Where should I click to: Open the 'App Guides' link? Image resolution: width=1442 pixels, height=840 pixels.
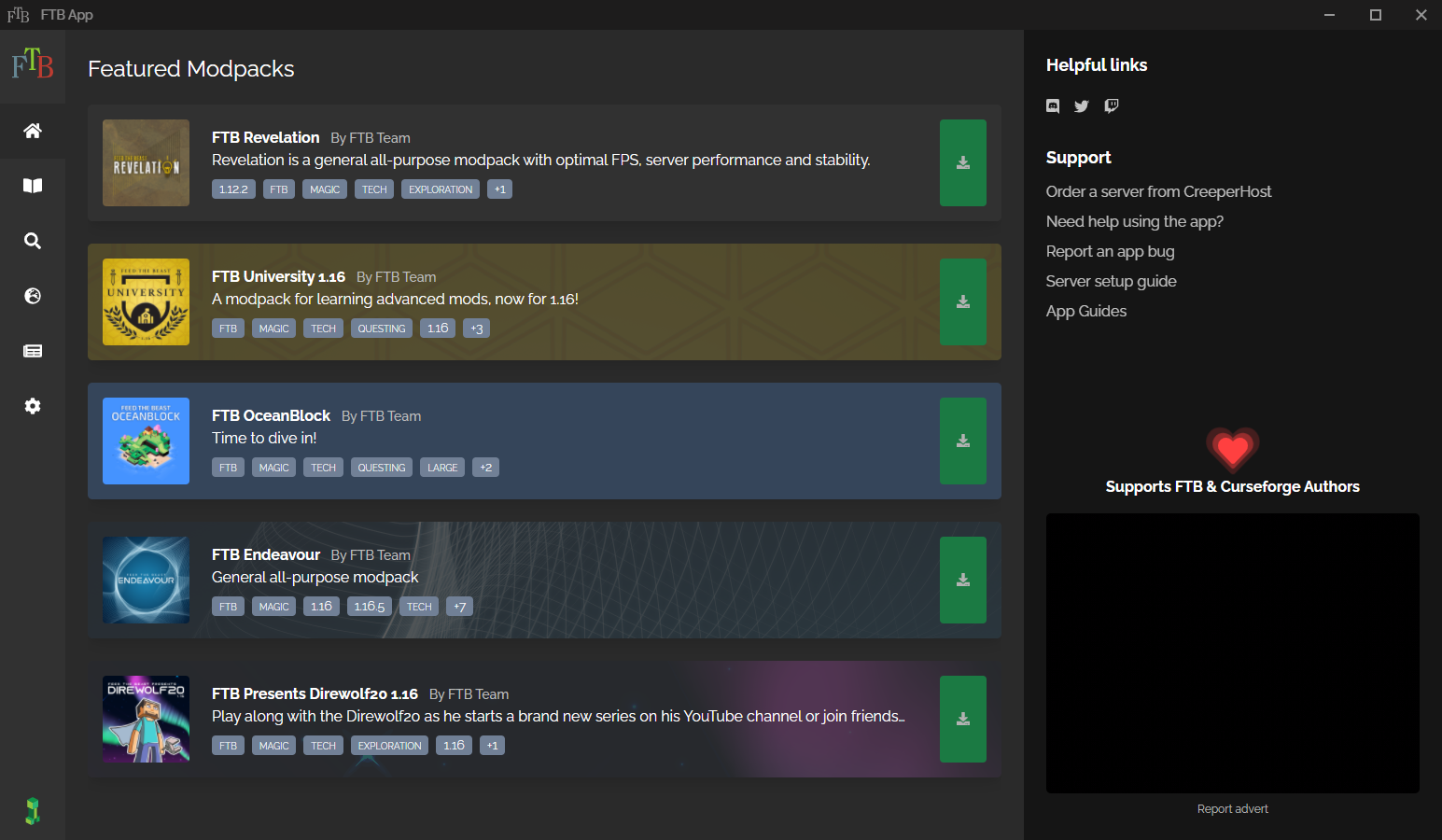pos(1085,311)
